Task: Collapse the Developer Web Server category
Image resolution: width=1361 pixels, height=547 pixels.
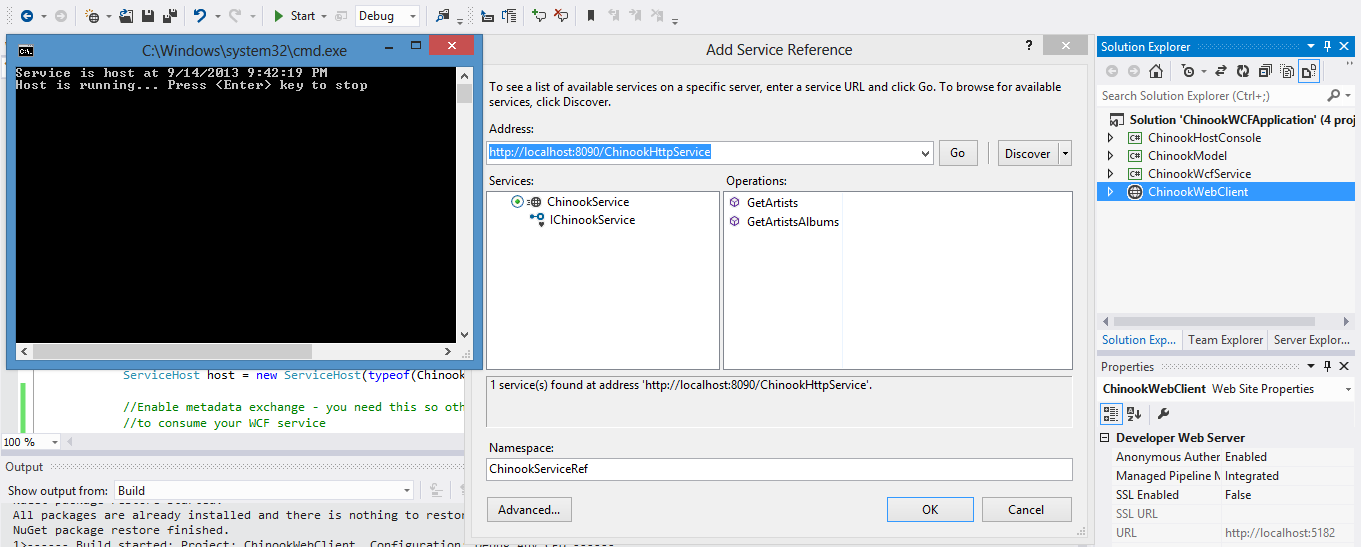Action: pos(1105,438)
